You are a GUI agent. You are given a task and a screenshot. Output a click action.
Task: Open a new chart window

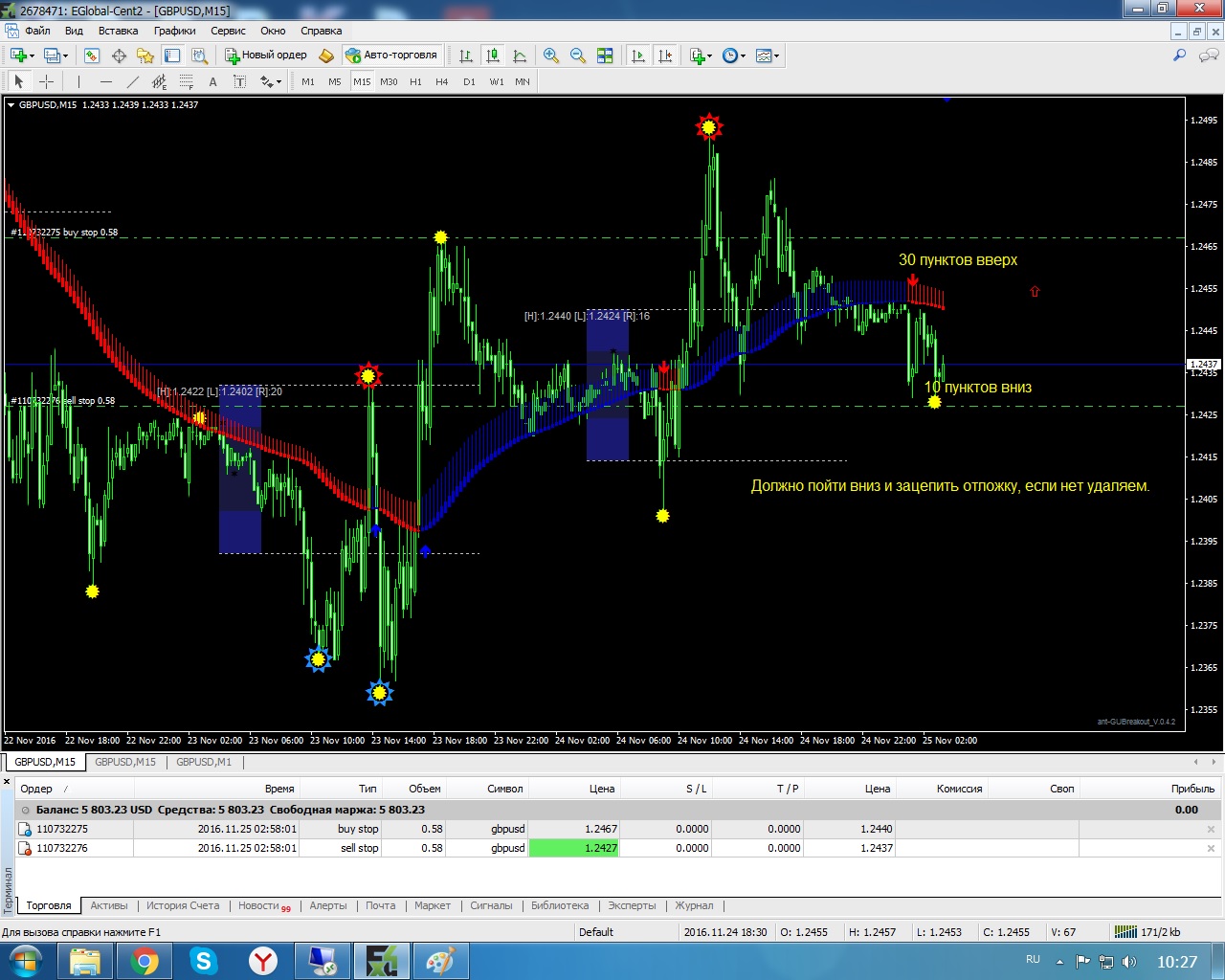coord(18,56)
